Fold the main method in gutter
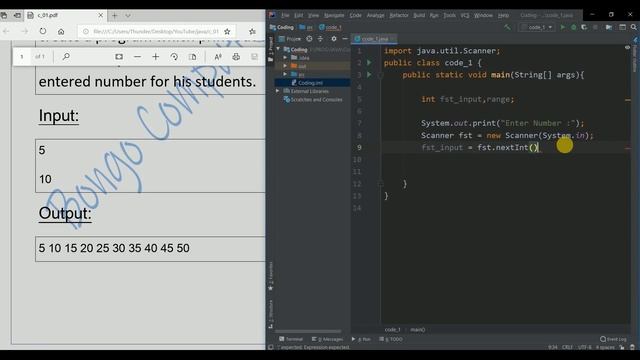This screenshot has width=640, height=360. (x=380, y=75)
